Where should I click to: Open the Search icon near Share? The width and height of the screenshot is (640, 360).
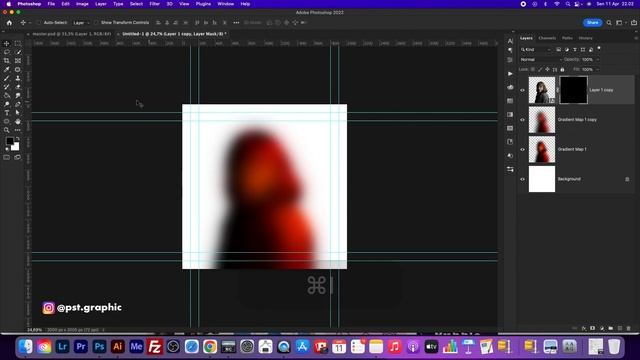[x=609, y=23]
